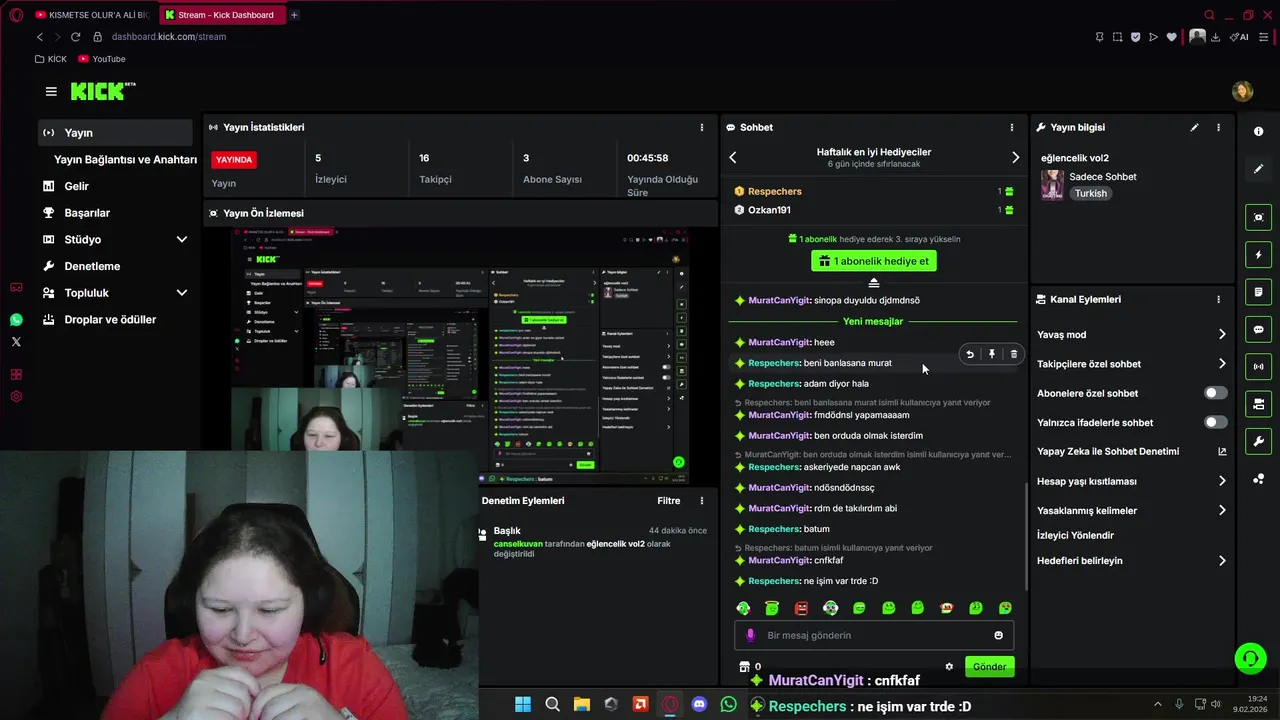Select Yayın in the sidebar
The height and width of the screenshot is (720, 1280).
(115, 133)
